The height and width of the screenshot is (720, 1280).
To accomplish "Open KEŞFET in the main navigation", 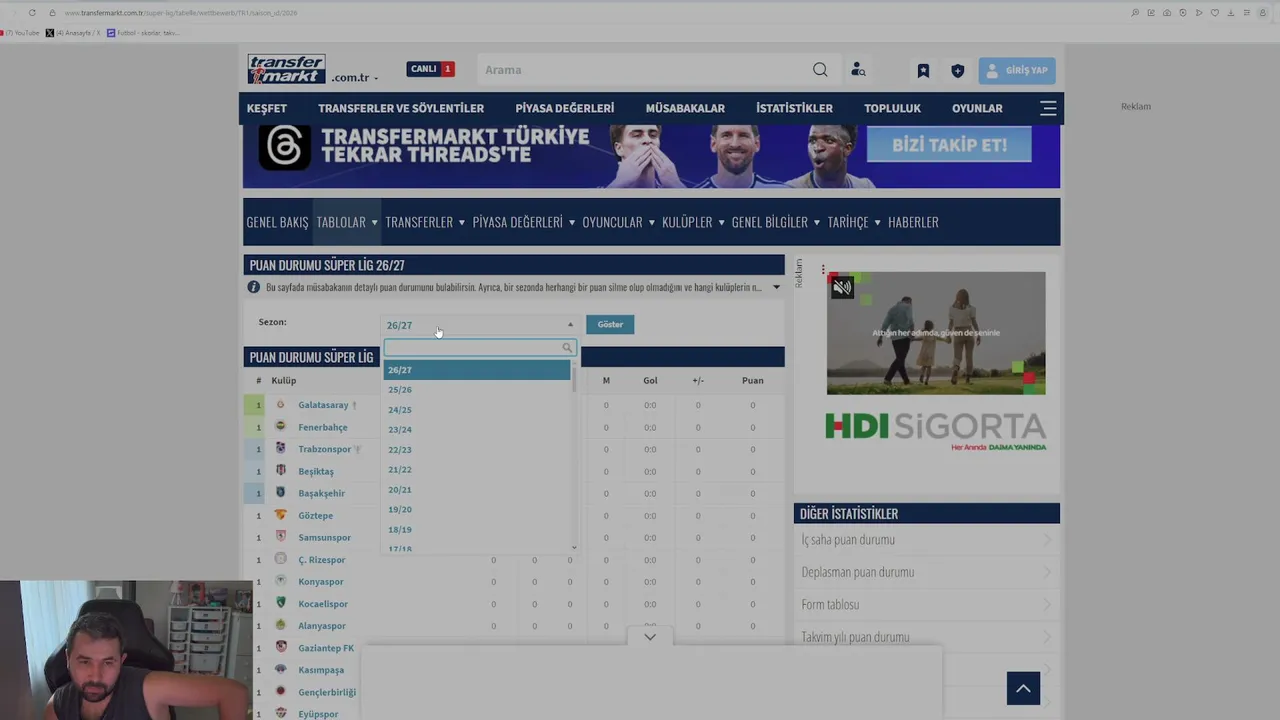I will click(267, 108).
